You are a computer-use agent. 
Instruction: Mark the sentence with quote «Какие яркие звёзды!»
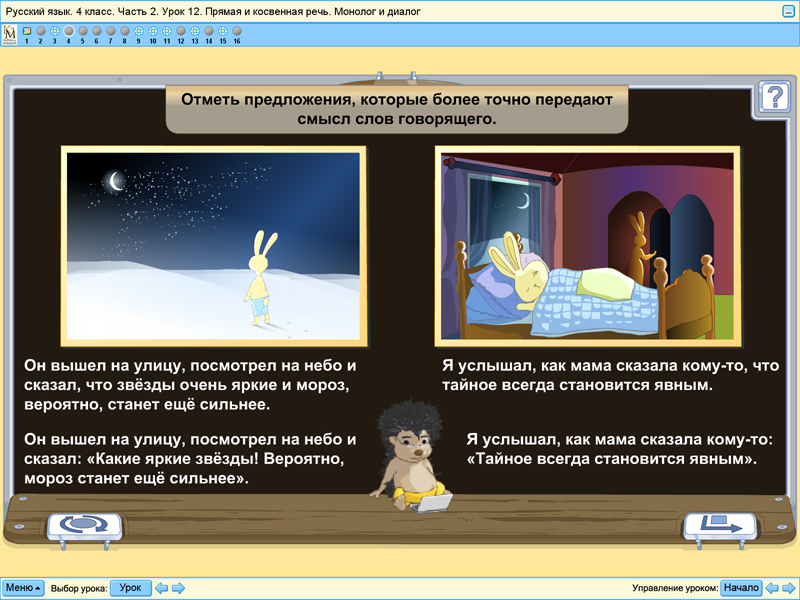pyautogui.click(x=190, y=459)
